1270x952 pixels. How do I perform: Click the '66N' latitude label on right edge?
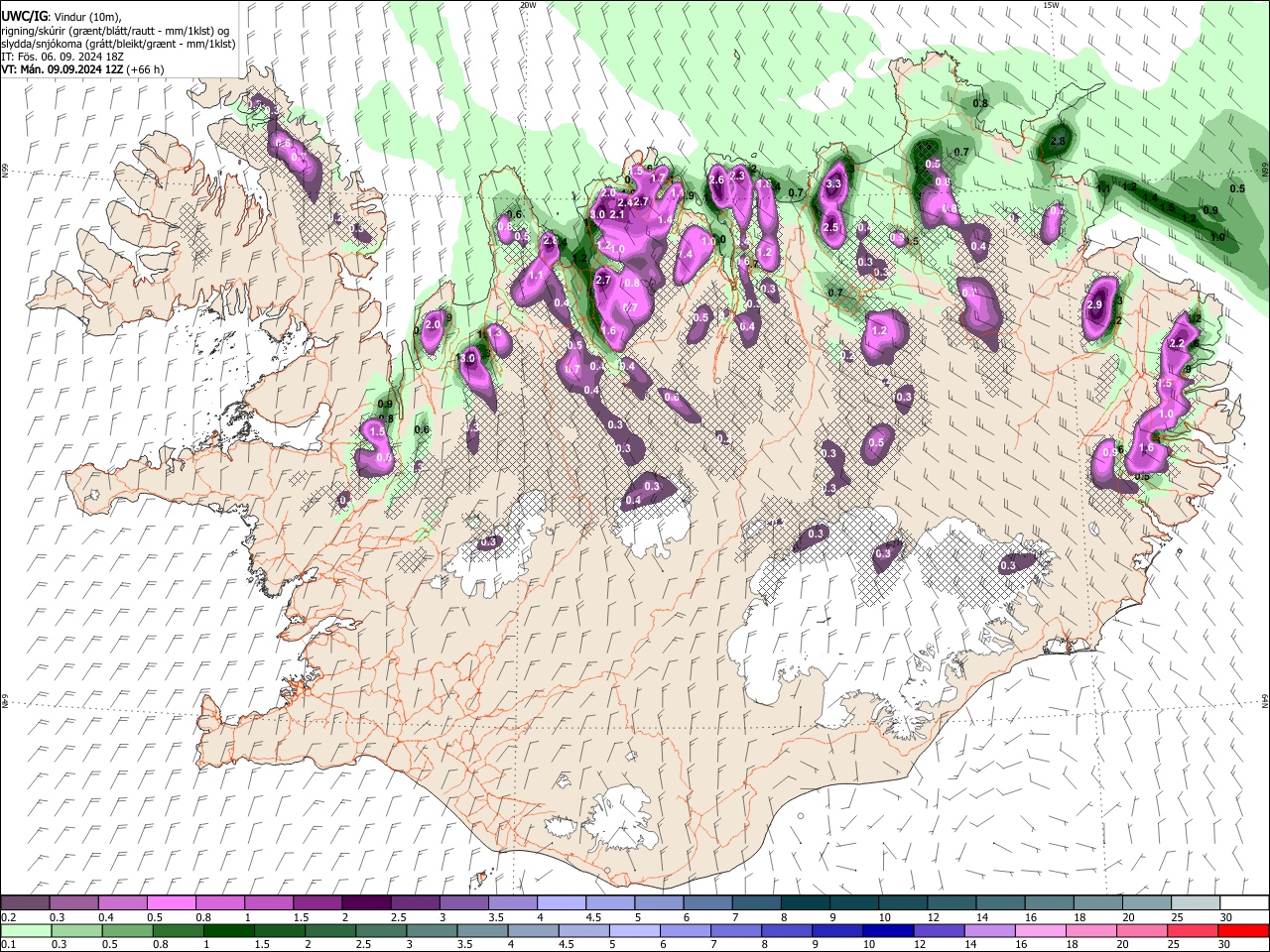[1265, 171]
